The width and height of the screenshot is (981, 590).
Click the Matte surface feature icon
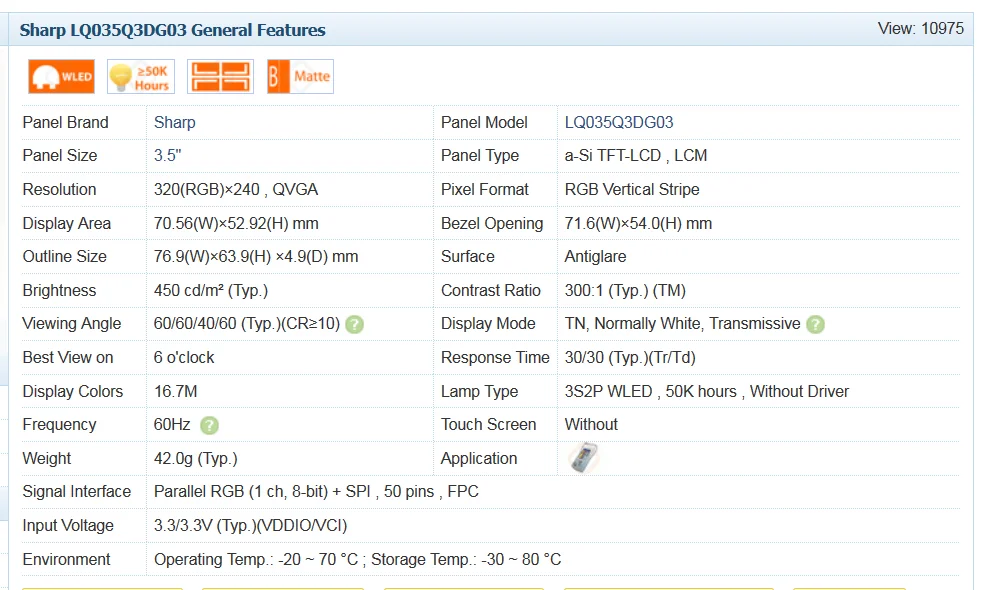[300, 76]
